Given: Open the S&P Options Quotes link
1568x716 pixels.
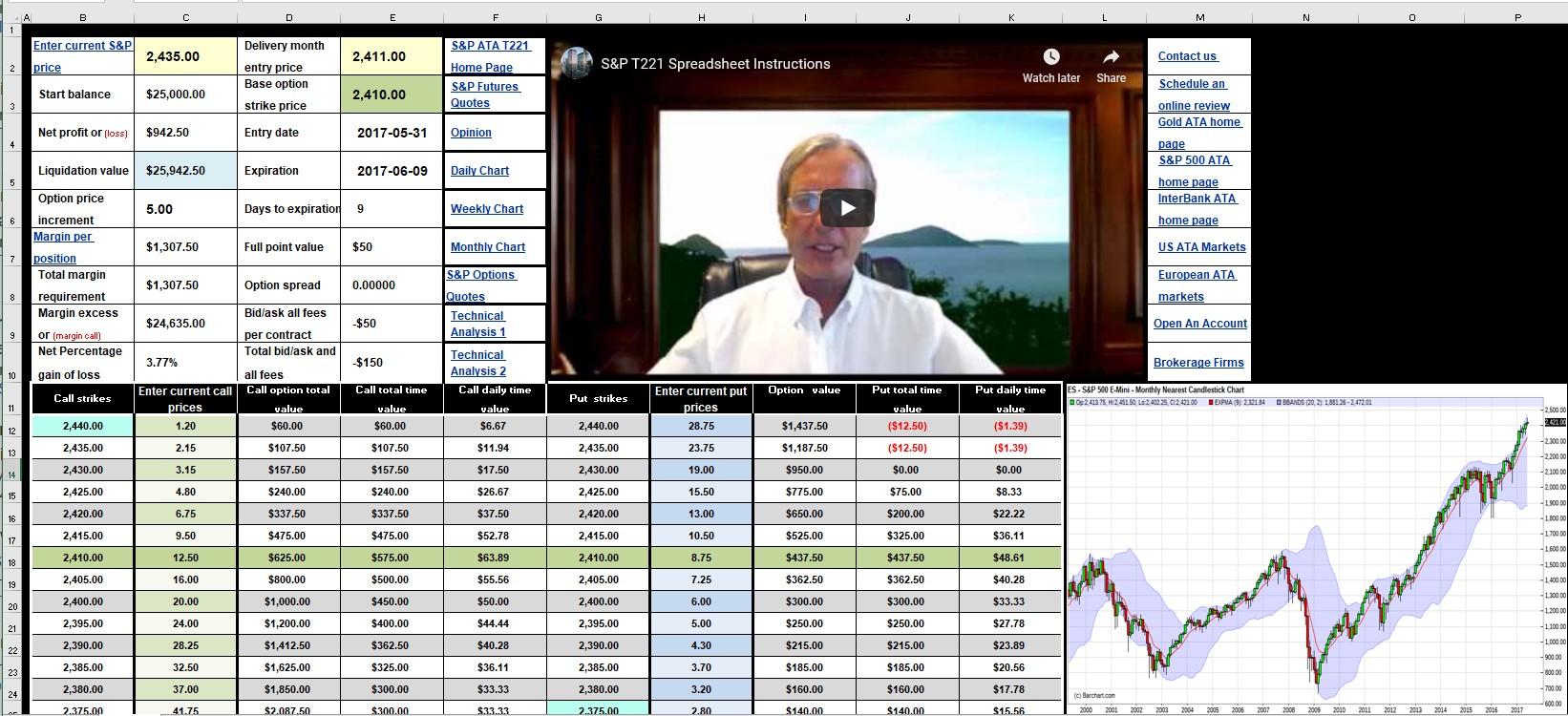Looking at the screenshot, I should pyautogui.click(x=481, y=285).
